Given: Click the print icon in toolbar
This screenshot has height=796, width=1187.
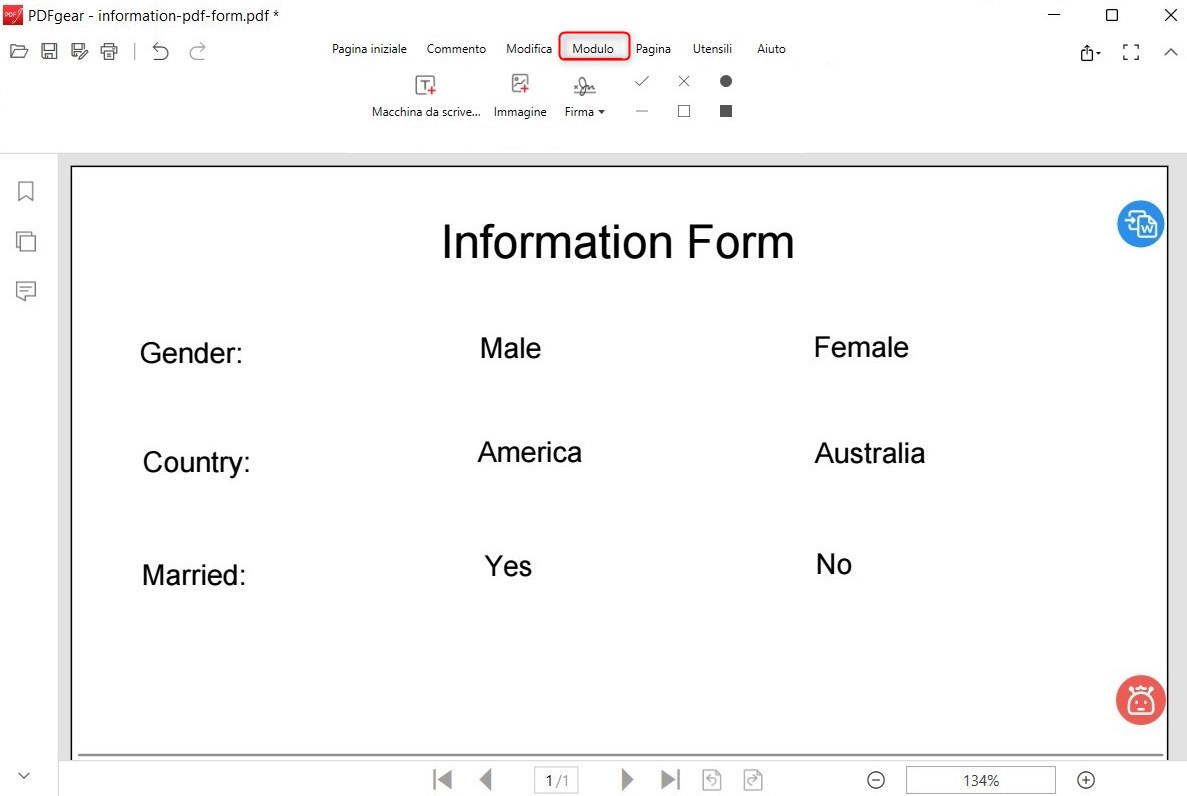Looking at the screenshot, I should click(109, 51).
